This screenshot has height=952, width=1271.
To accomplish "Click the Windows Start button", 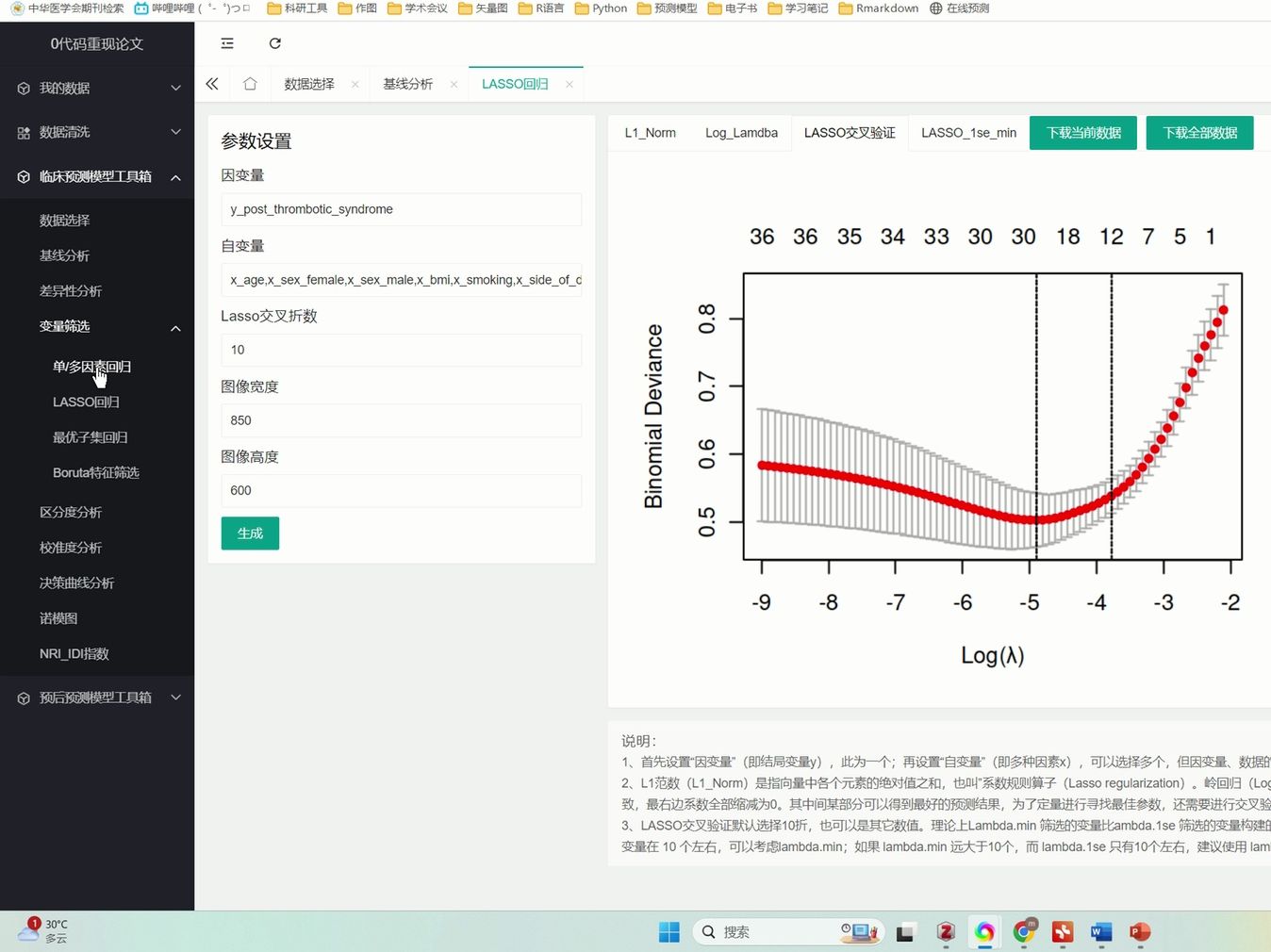I will [669, 932].
